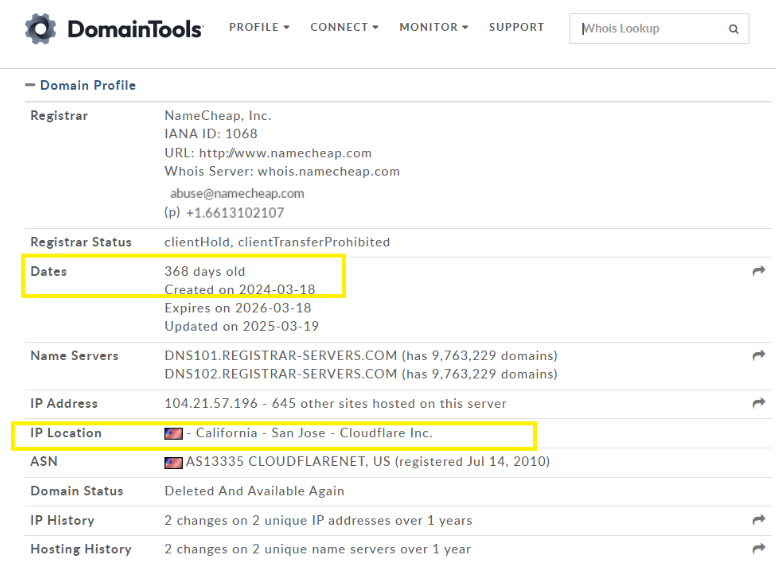
Task: Select 'AS13335 CLOUDFLARENET, US' ASN text
Action: point(288,462)
